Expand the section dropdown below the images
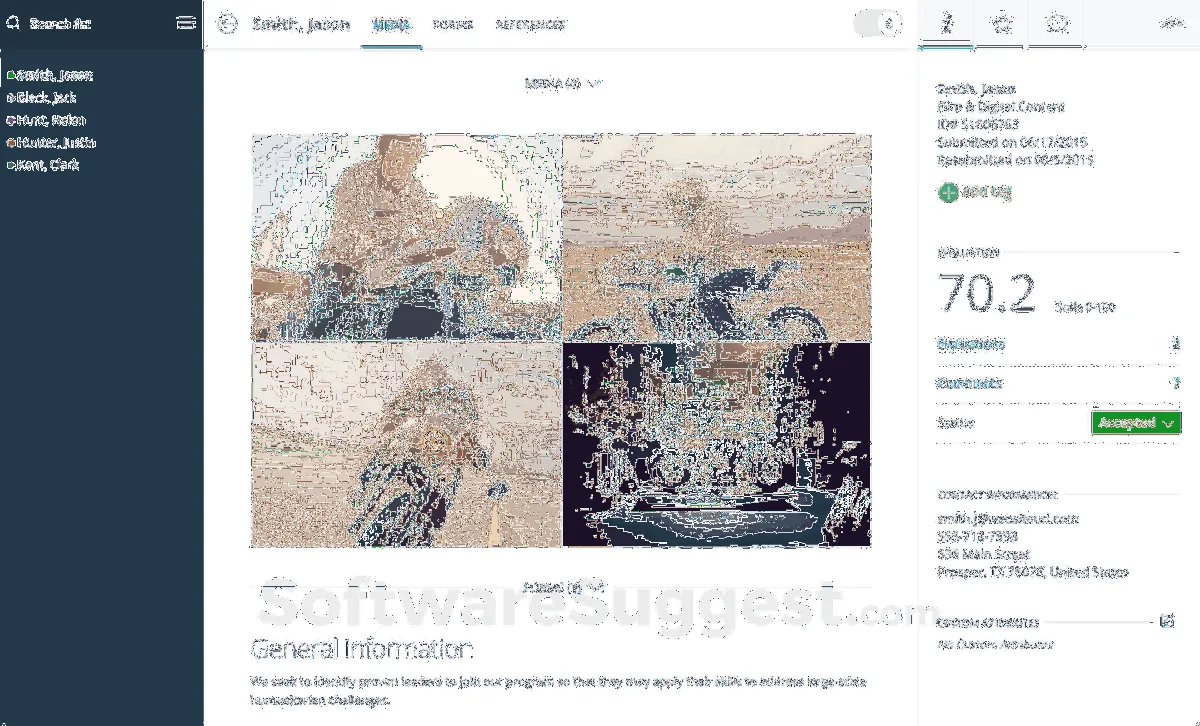This screenshot has width=1200, height=726. [597, 587]
